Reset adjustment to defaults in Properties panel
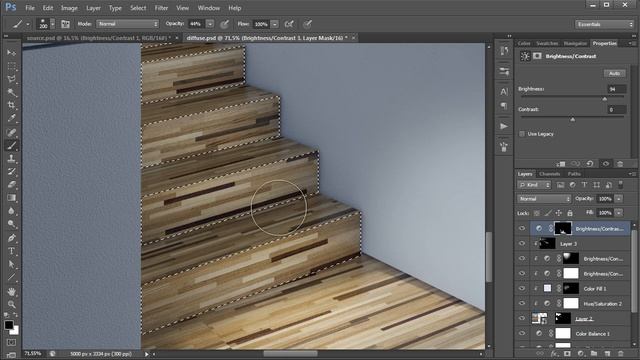This screenshot has width=640, height=360. (x=590, y=164)
